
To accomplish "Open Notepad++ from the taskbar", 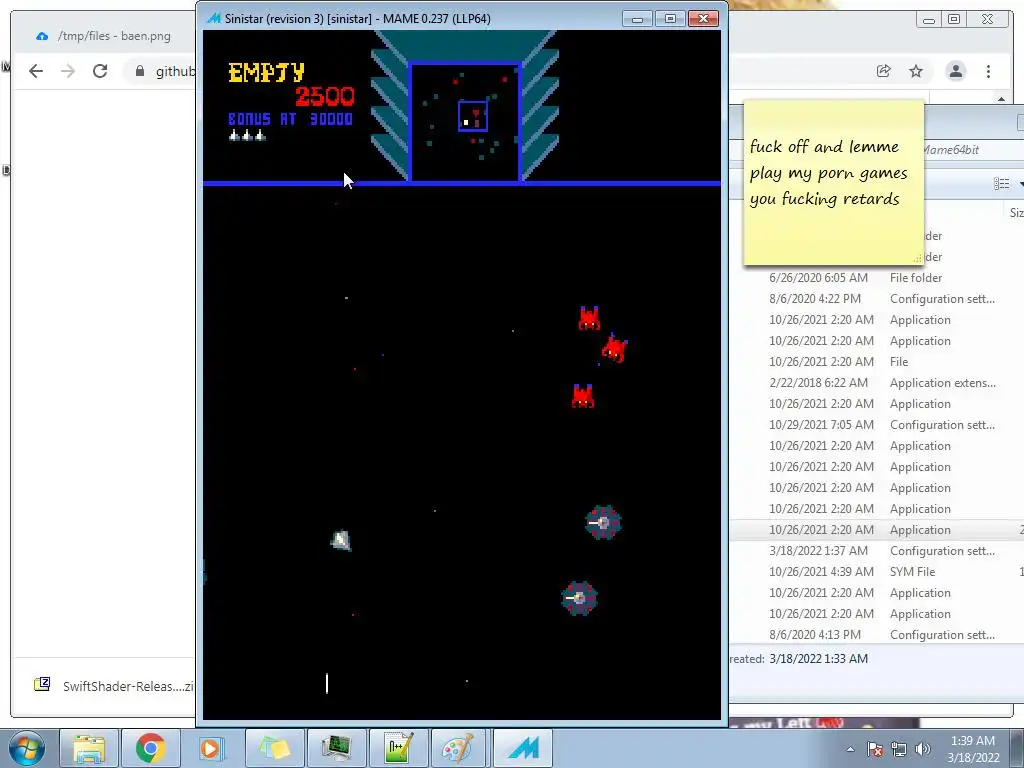I will [398, 748].
